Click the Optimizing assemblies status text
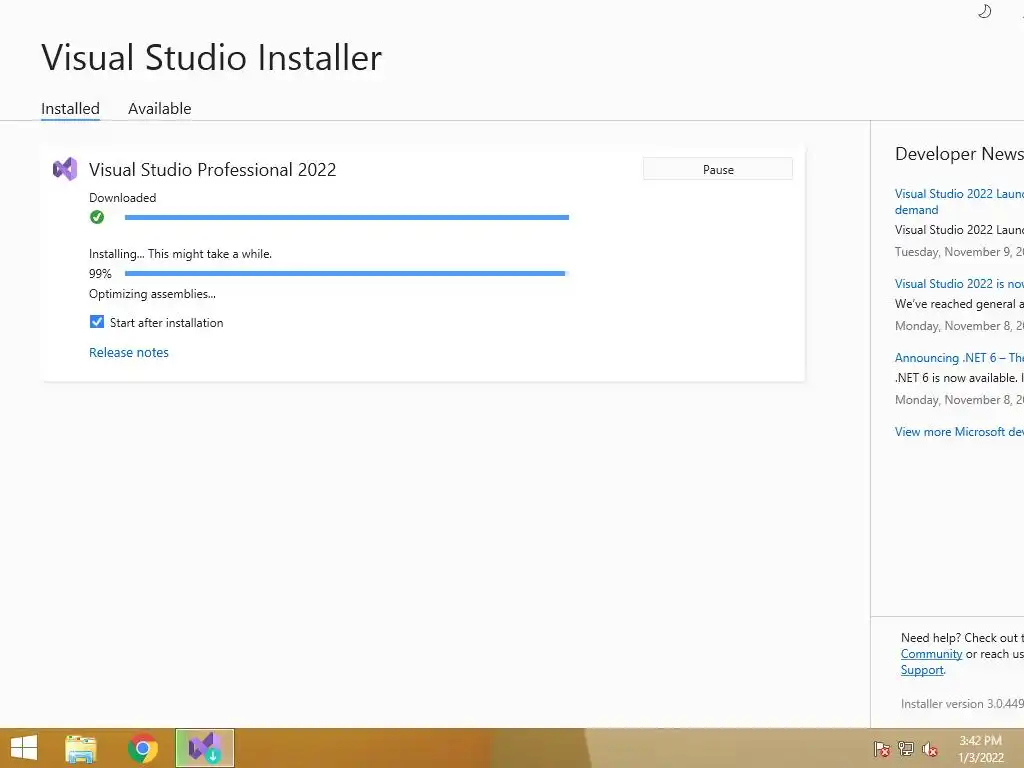 (x=152, y=294)
